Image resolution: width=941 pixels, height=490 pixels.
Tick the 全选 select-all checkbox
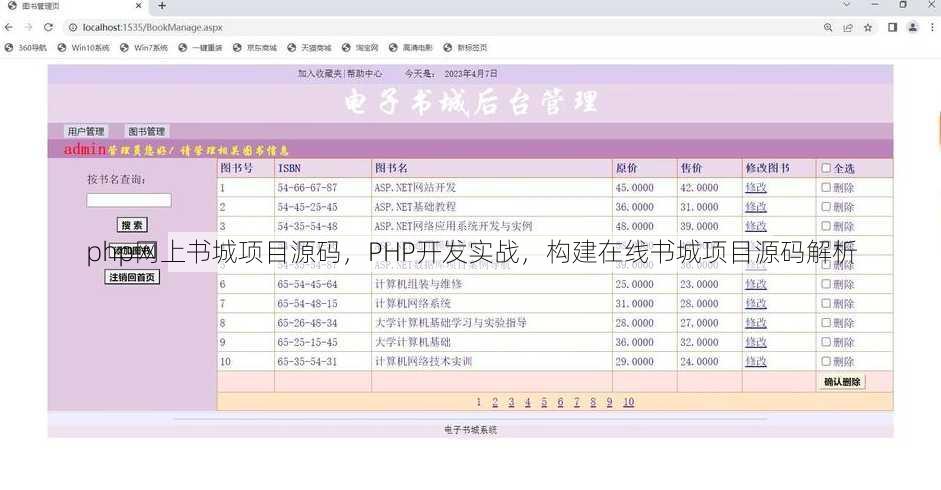[x=826, y=168]
